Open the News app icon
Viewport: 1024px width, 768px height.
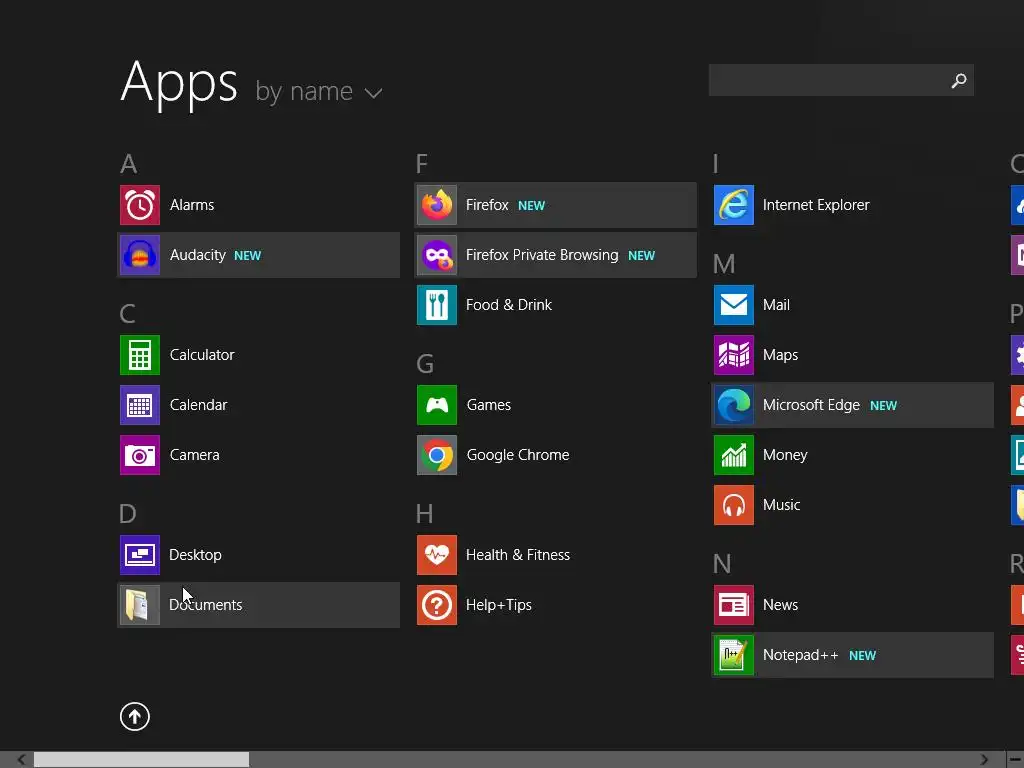734,605
